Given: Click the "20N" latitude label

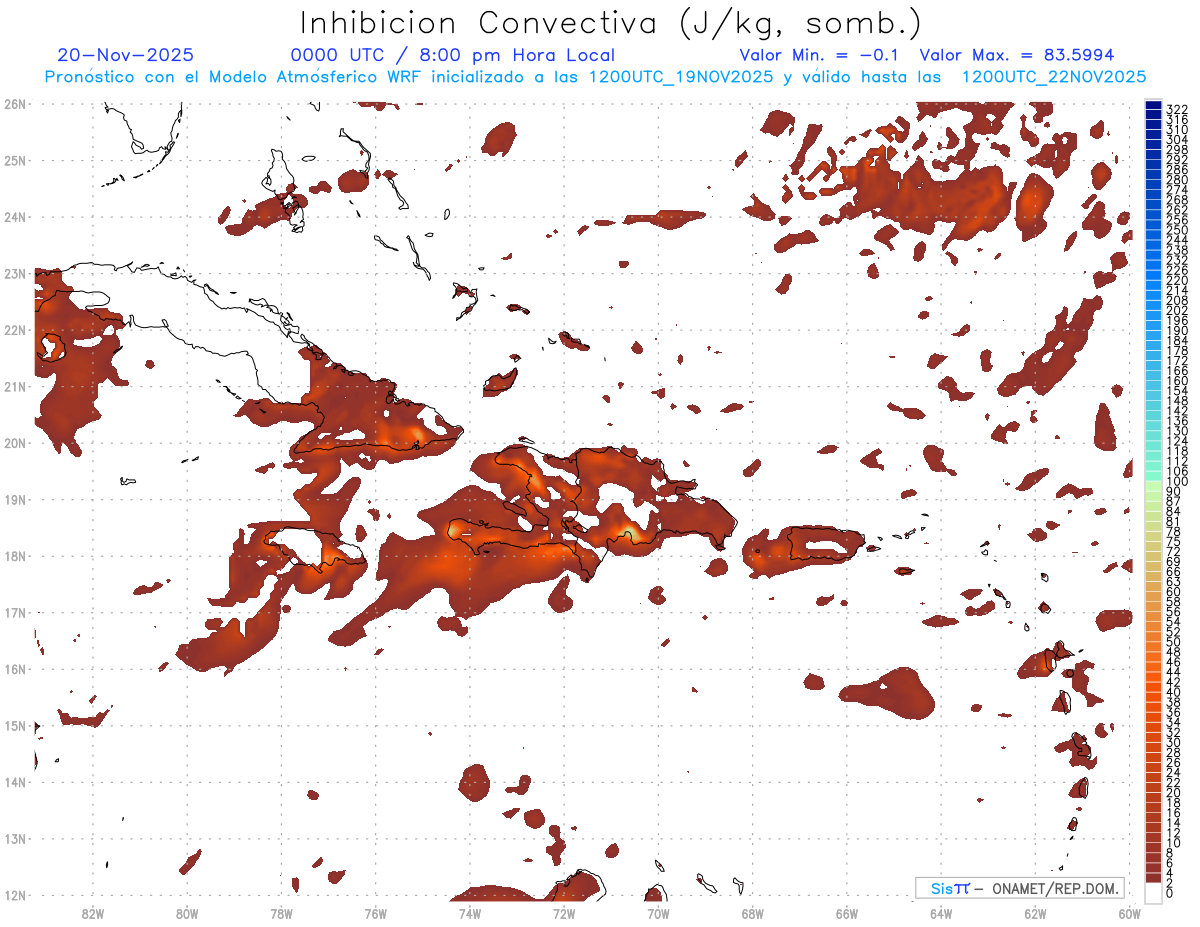Looking at the screenshot, I should point(15,443).
